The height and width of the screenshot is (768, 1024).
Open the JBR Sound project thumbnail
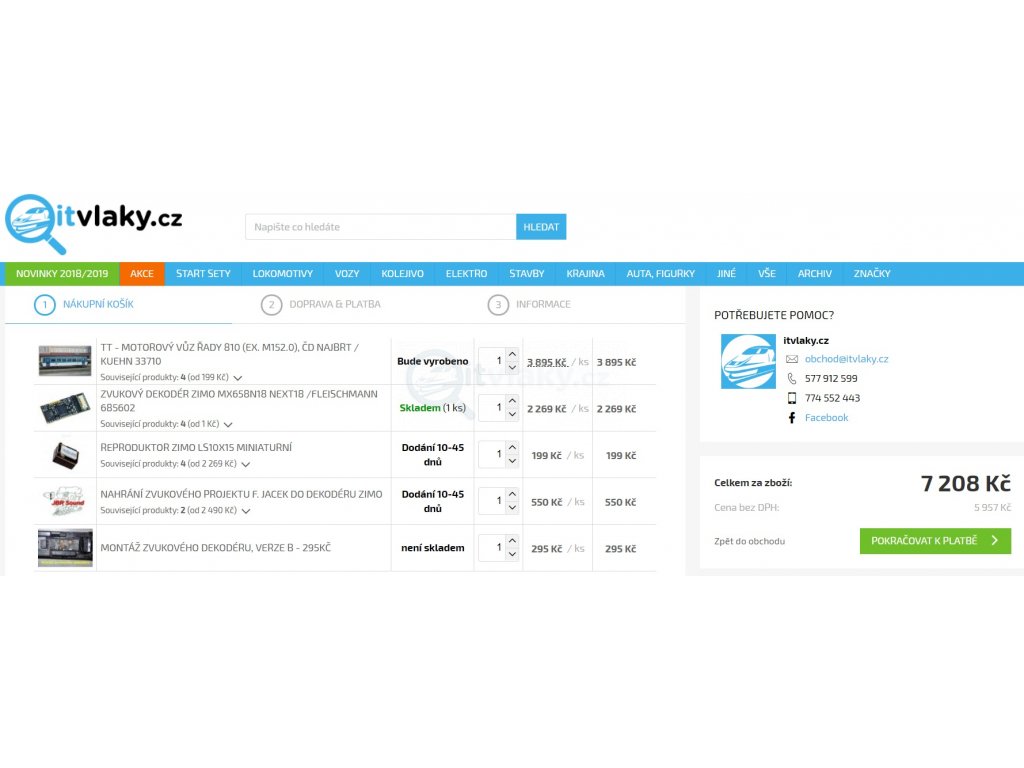pos(65,502)
